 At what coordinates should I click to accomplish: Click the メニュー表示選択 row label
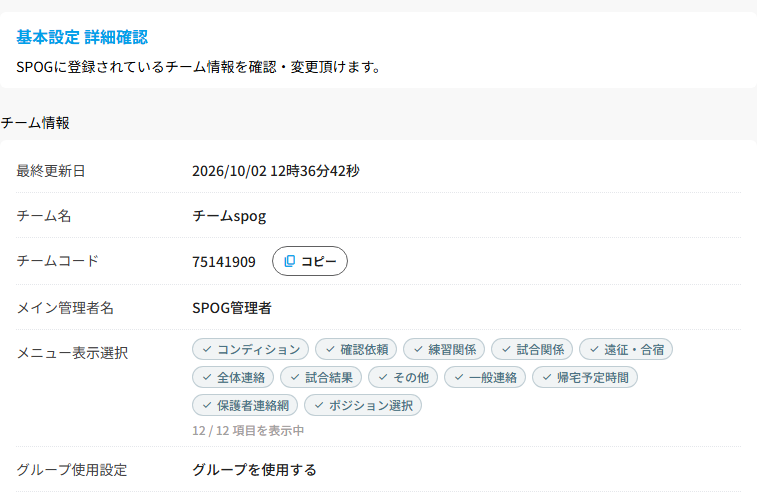coord(72,353)
